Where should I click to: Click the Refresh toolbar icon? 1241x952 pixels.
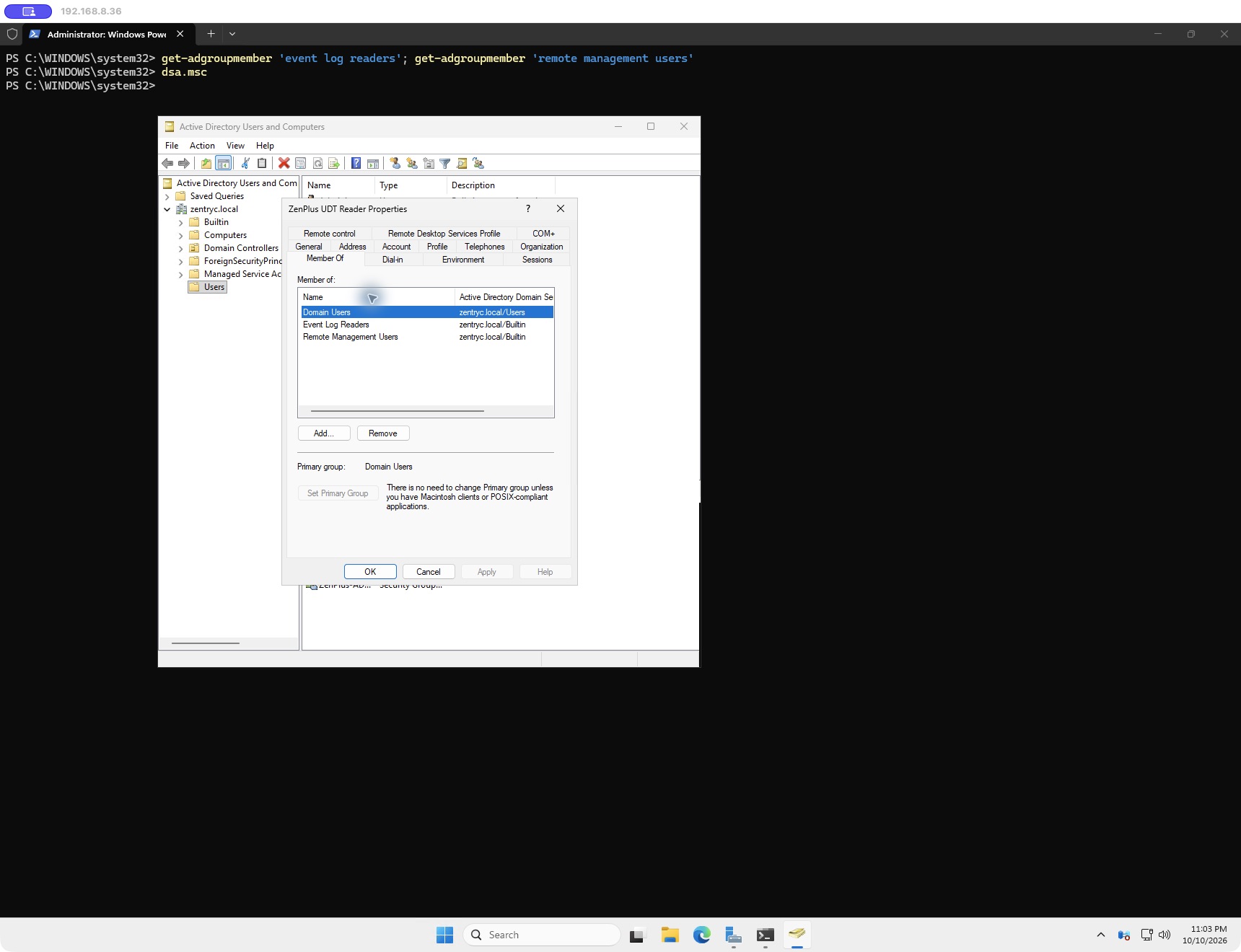tap(317, 164)
